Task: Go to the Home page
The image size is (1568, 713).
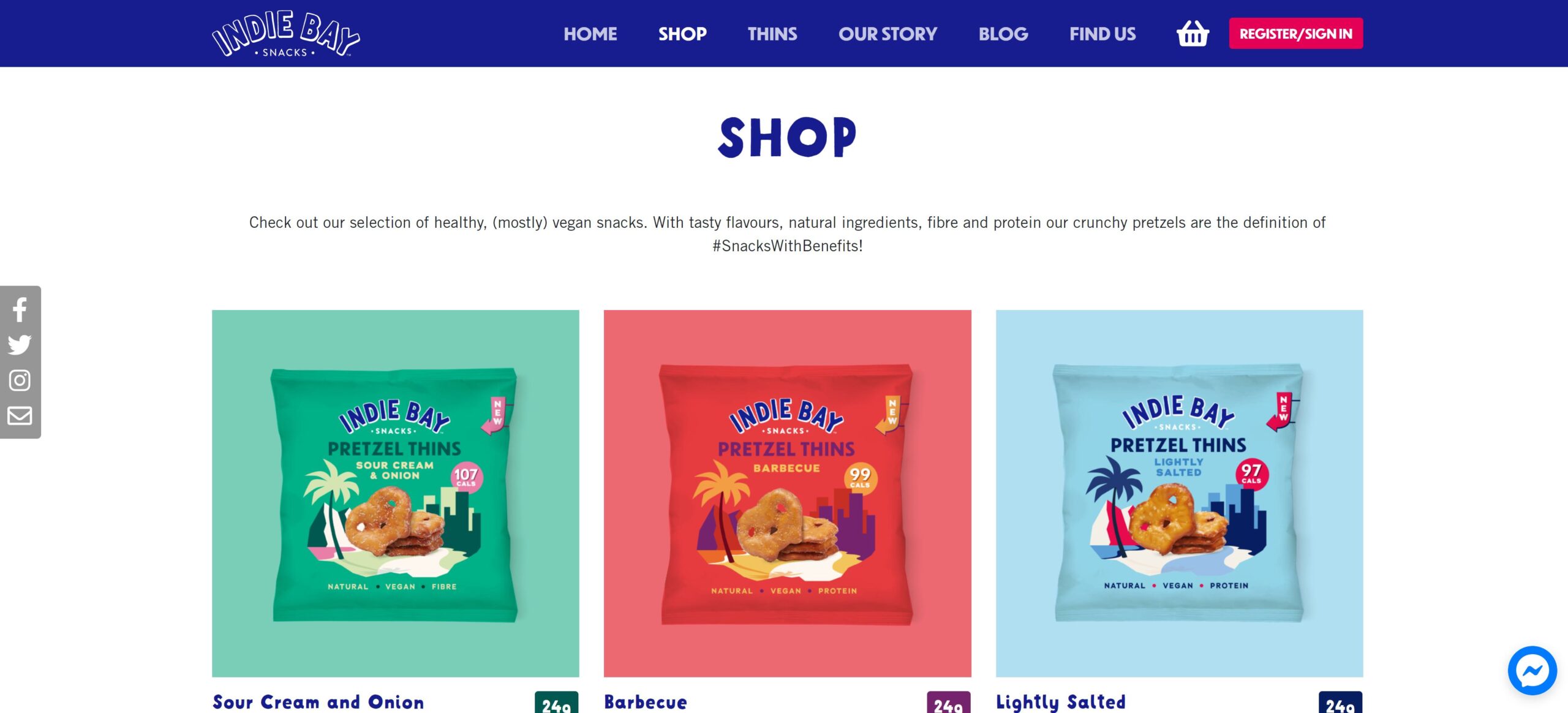Action: point(590,34)
